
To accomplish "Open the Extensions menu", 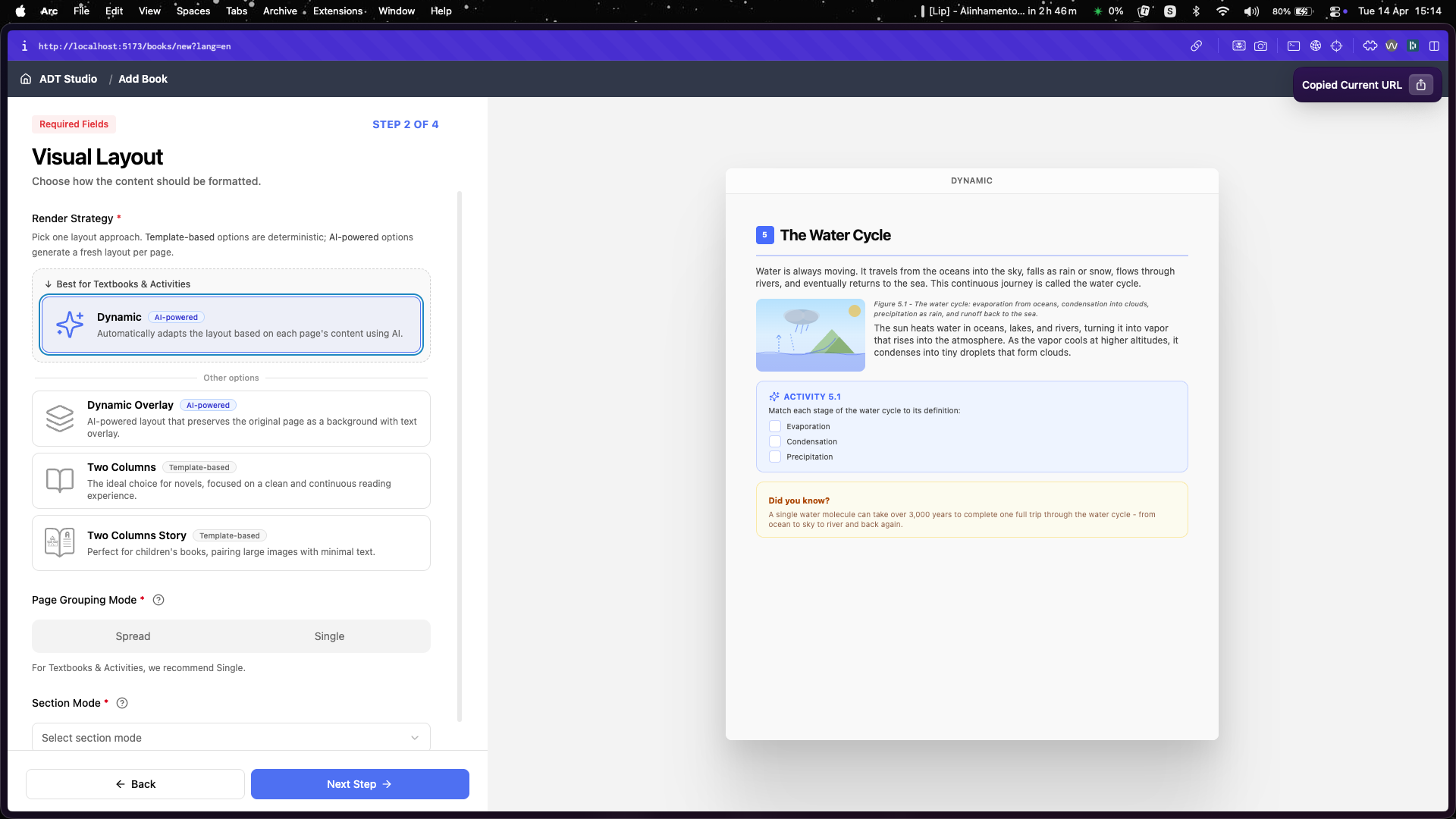I will [337, 11].
